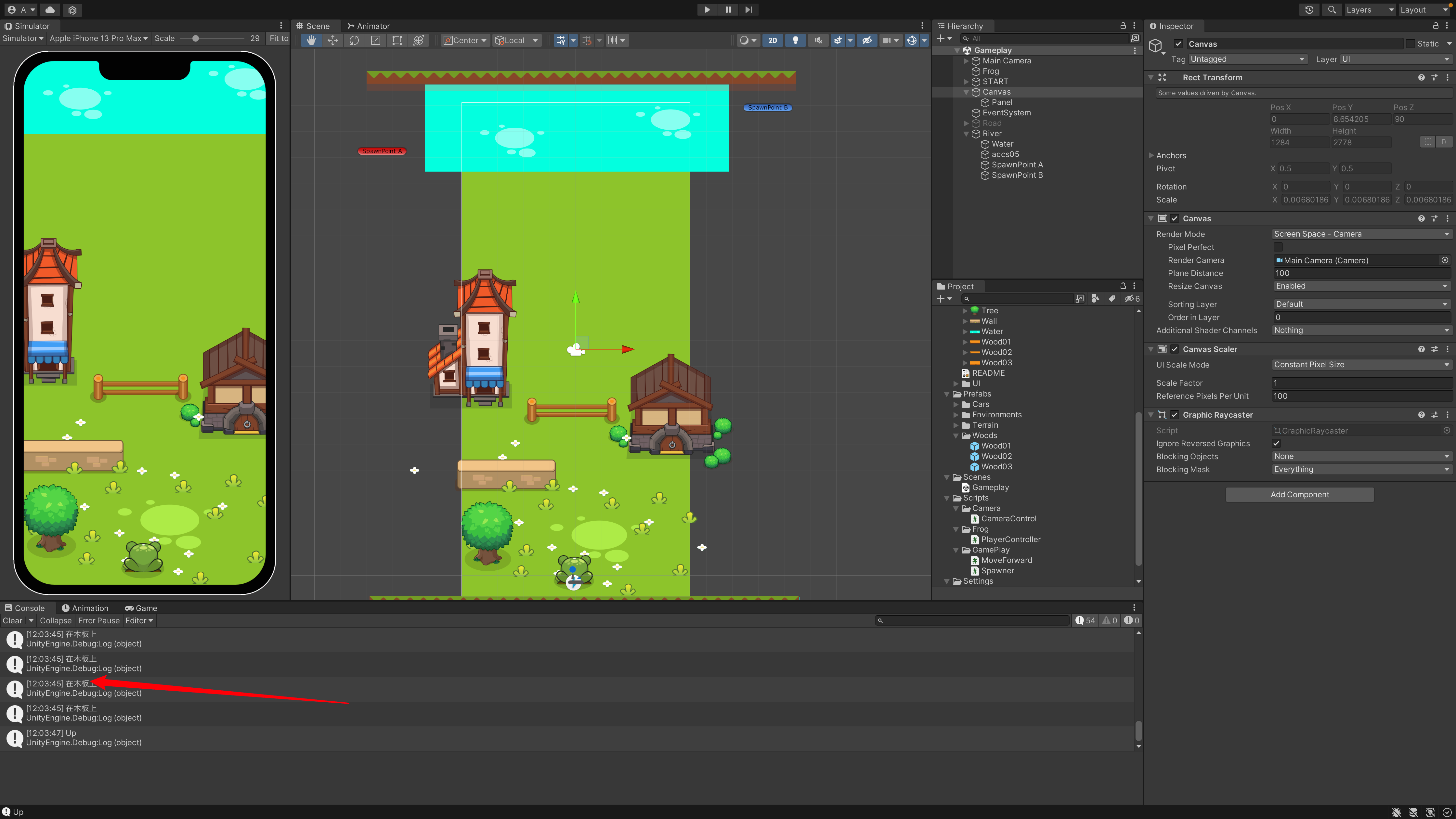Open Canvas component preset icon
This screenshot has width=1456, height=819.
coord(1435,219)
